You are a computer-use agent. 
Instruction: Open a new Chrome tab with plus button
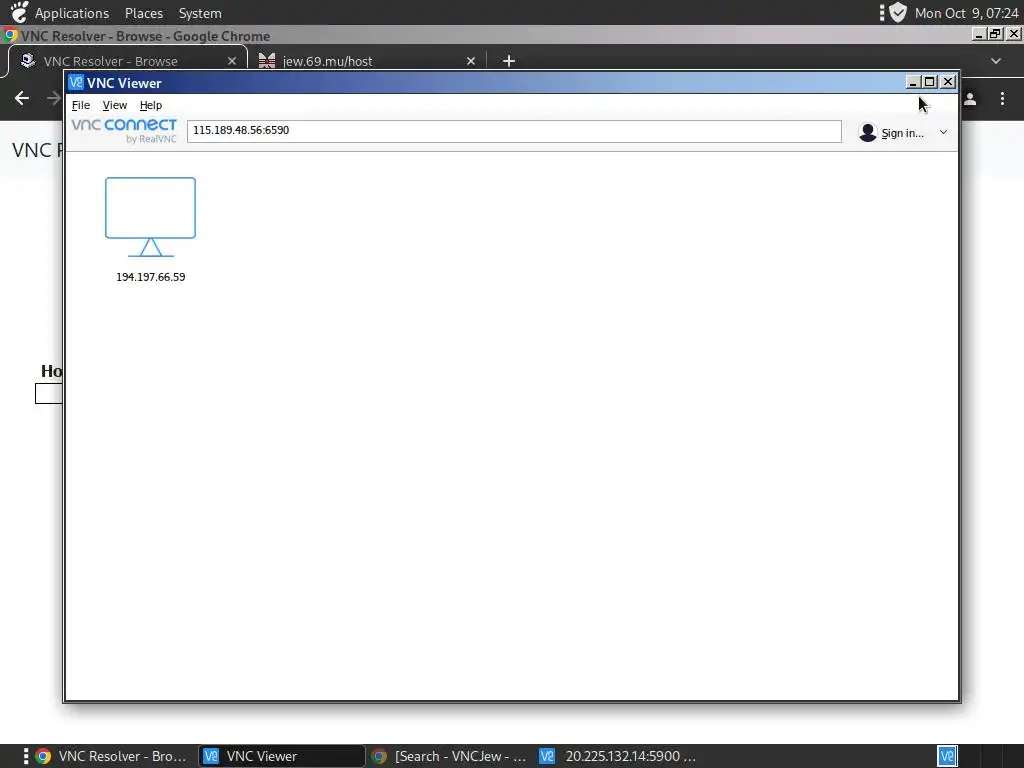tap(509, 61)
